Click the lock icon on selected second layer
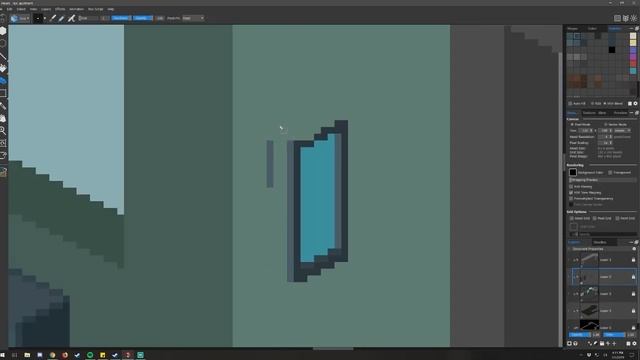 point(633,277)
